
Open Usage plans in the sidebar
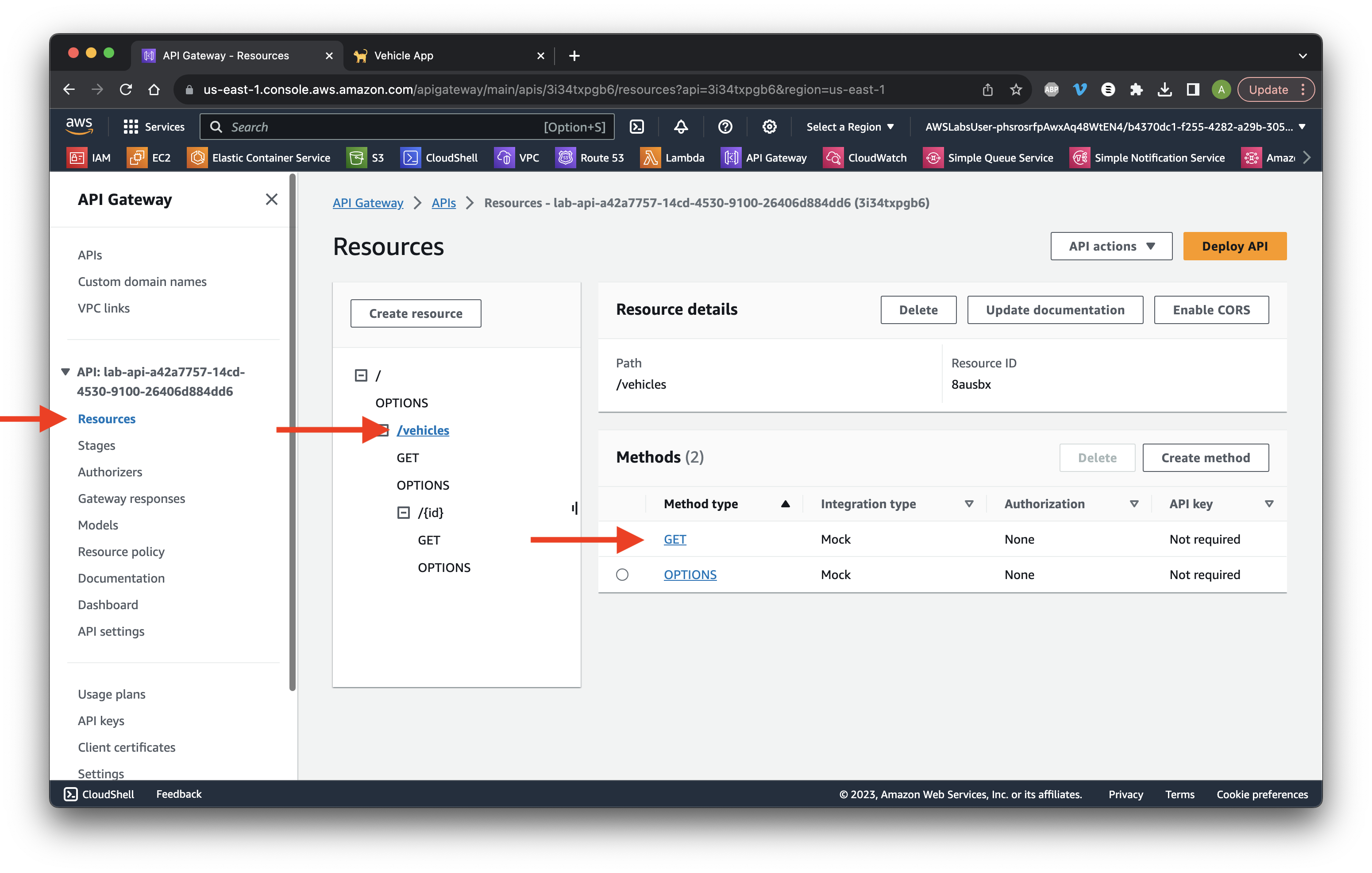pos(112,694)
